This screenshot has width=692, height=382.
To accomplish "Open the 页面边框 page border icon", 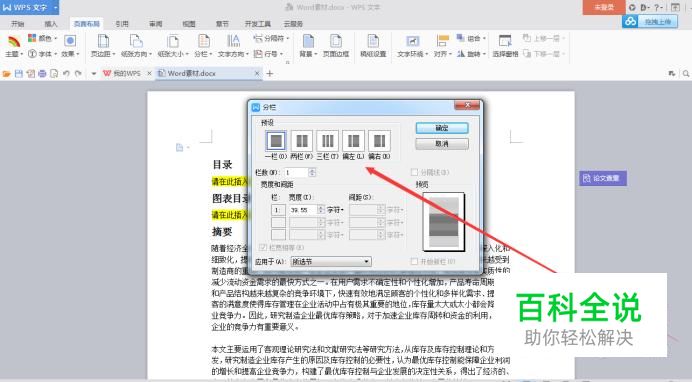I will click(x=336, y=41).
